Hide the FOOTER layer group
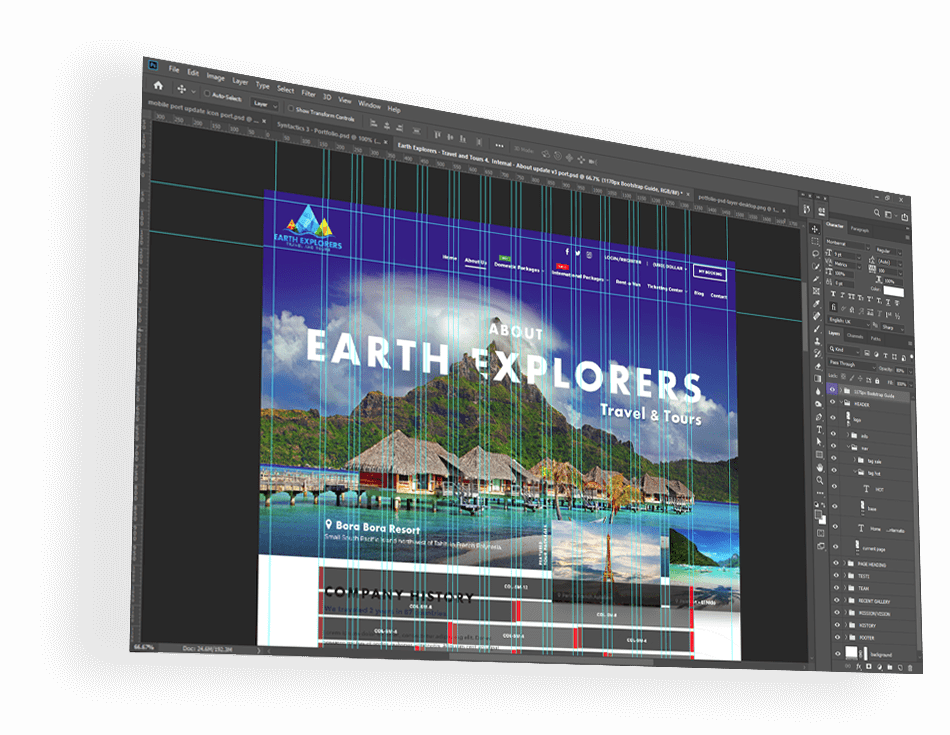Image resolution: width=950 pixels, height=735 pixels. pos(837,637)
